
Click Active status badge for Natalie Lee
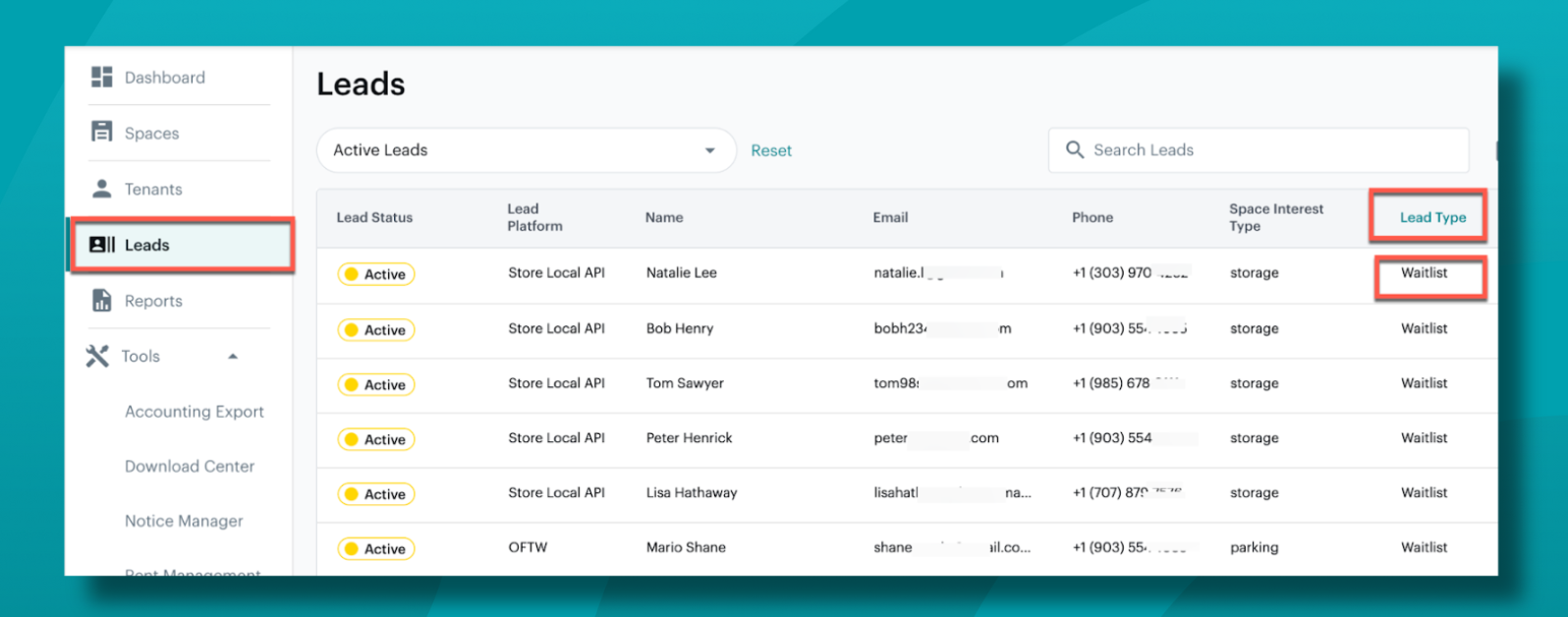tap(375, 274)
